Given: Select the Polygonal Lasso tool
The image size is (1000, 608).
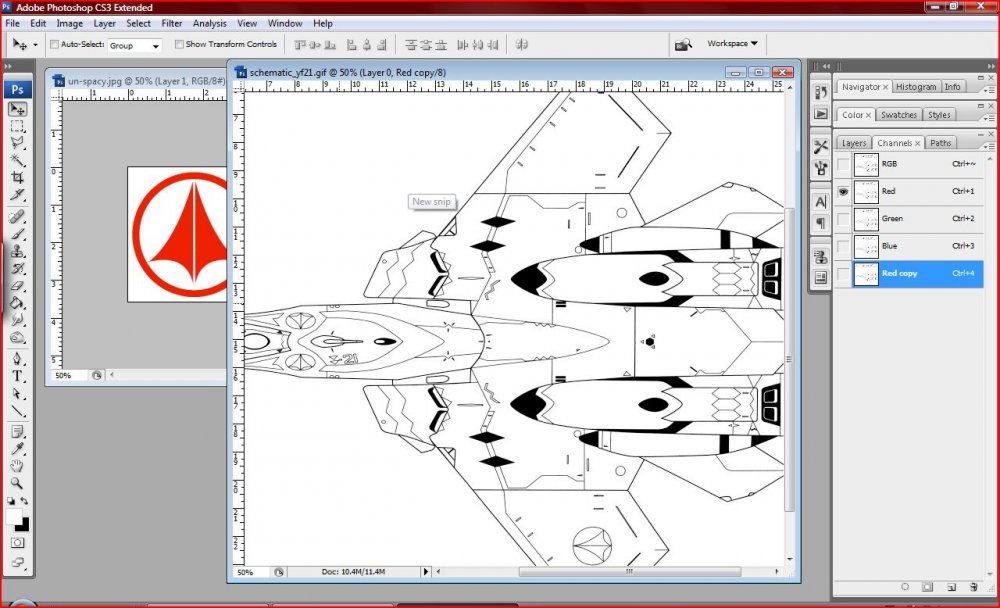Looking at the screenshot, I should 17,142.
